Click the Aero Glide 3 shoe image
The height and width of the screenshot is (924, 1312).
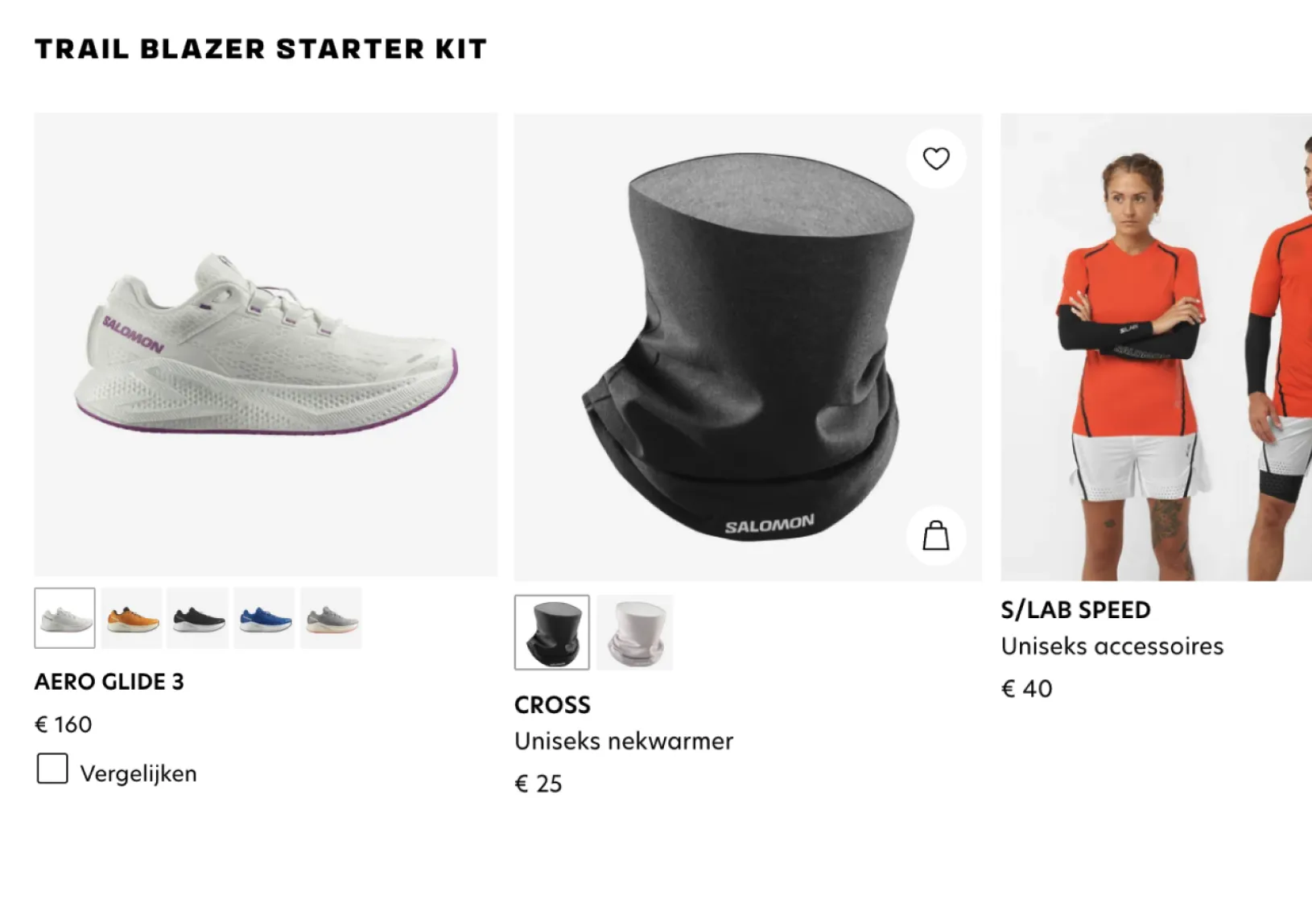(x=266, y=344)
